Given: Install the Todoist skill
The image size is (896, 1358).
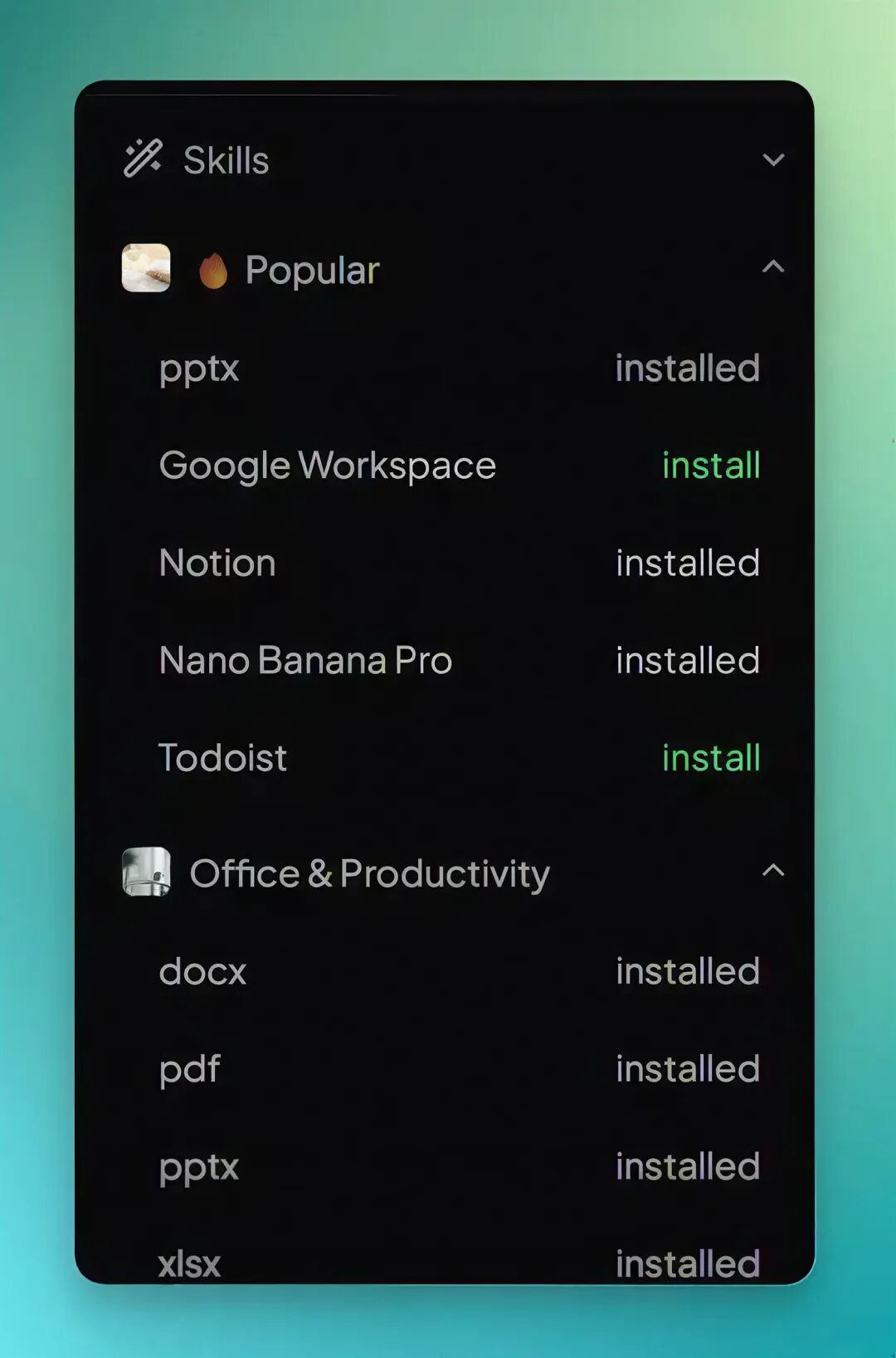Looking at the screenshot, I should pyautogui.click(x=711, y=757).
